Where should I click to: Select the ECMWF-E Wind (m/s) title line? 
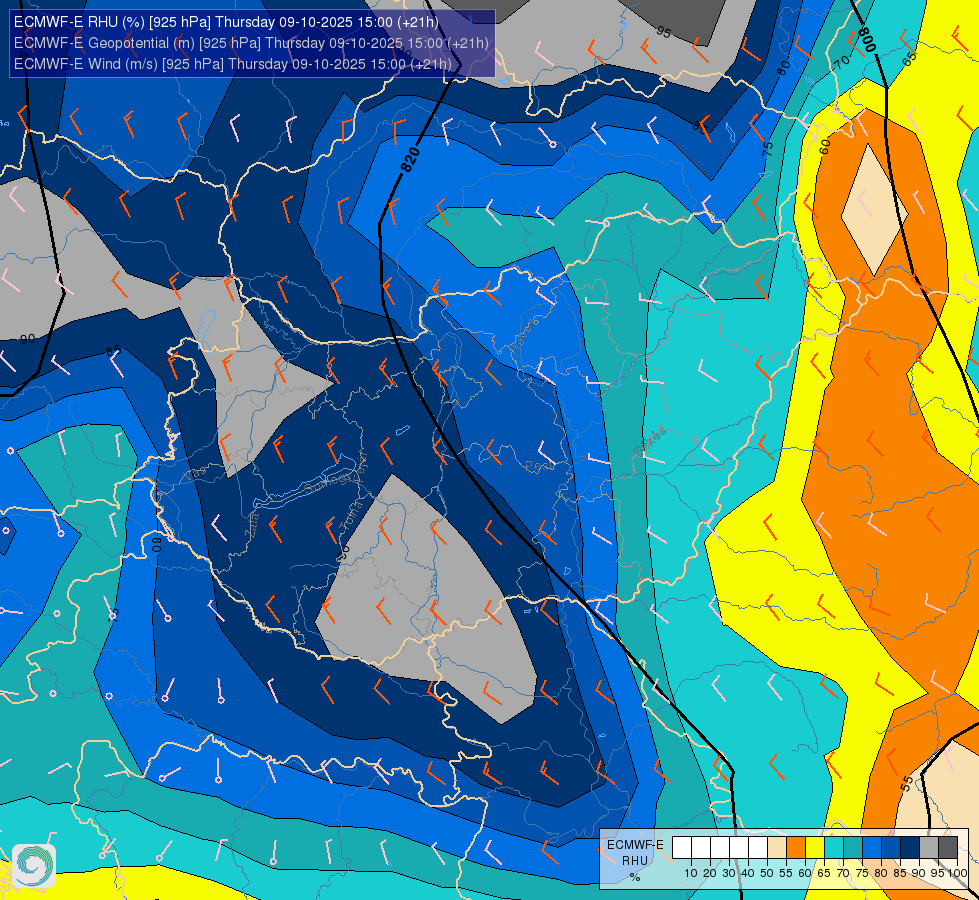[x=233, y=64]
